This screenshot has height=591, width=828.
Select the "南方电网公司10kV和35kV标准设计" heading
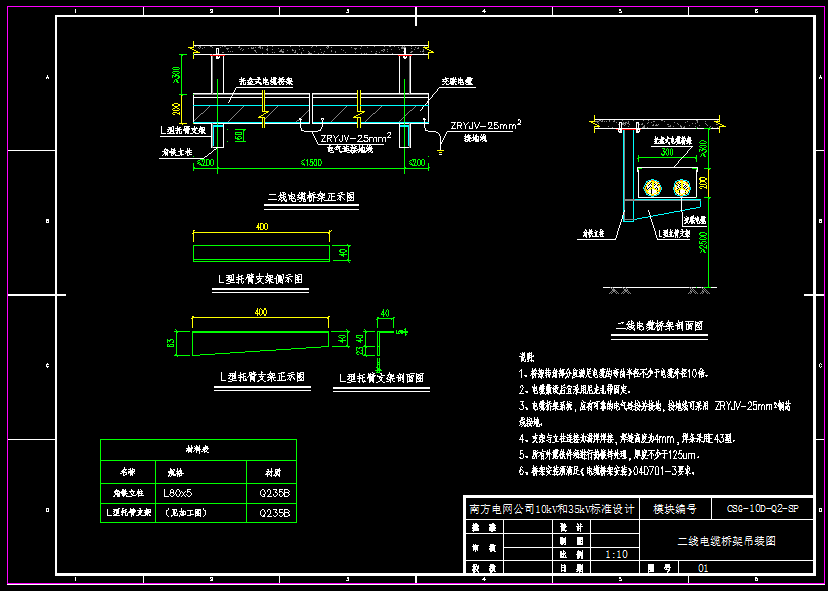point(552,509)
